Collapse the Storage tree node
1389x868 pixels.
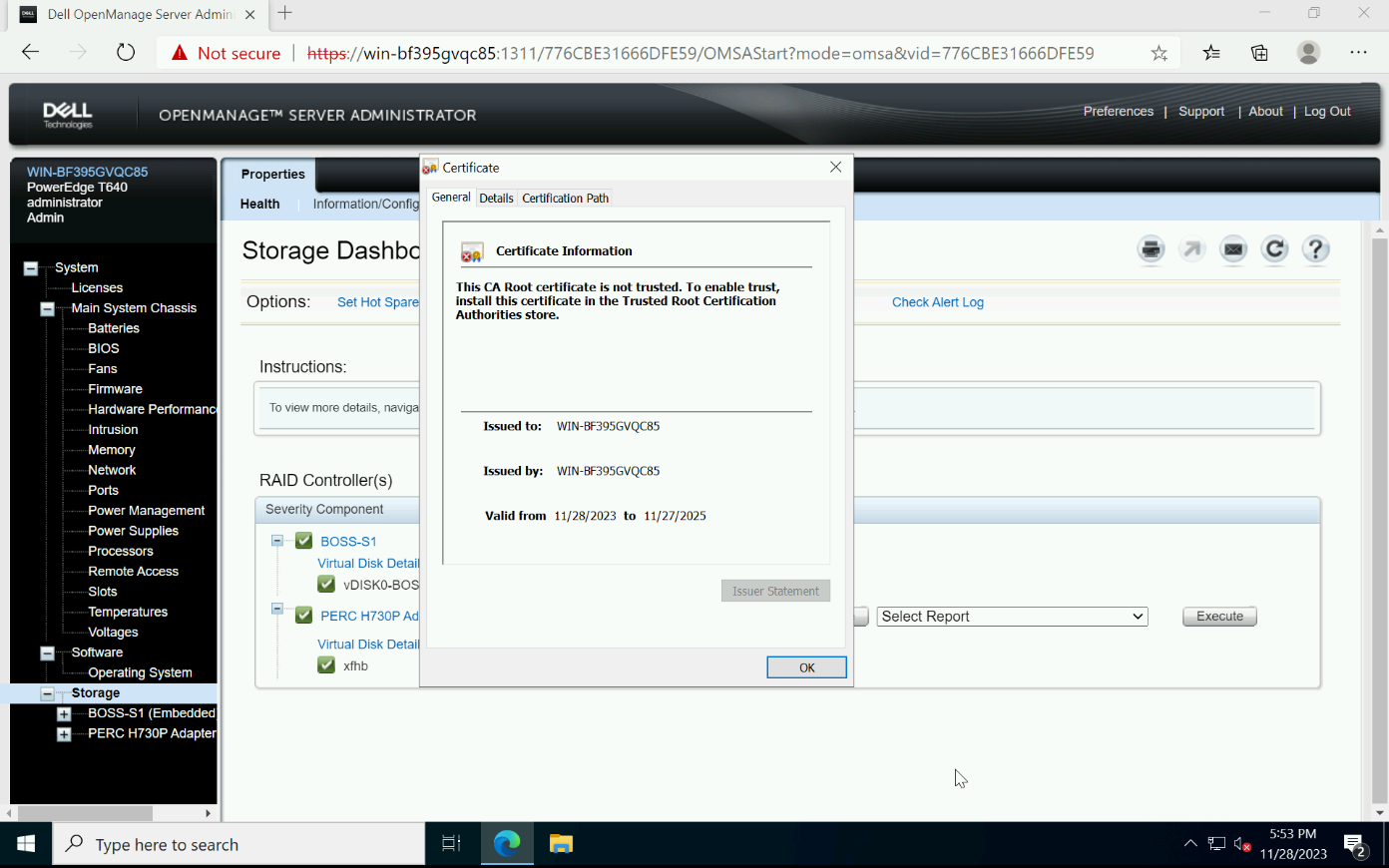tap(47, 693)
